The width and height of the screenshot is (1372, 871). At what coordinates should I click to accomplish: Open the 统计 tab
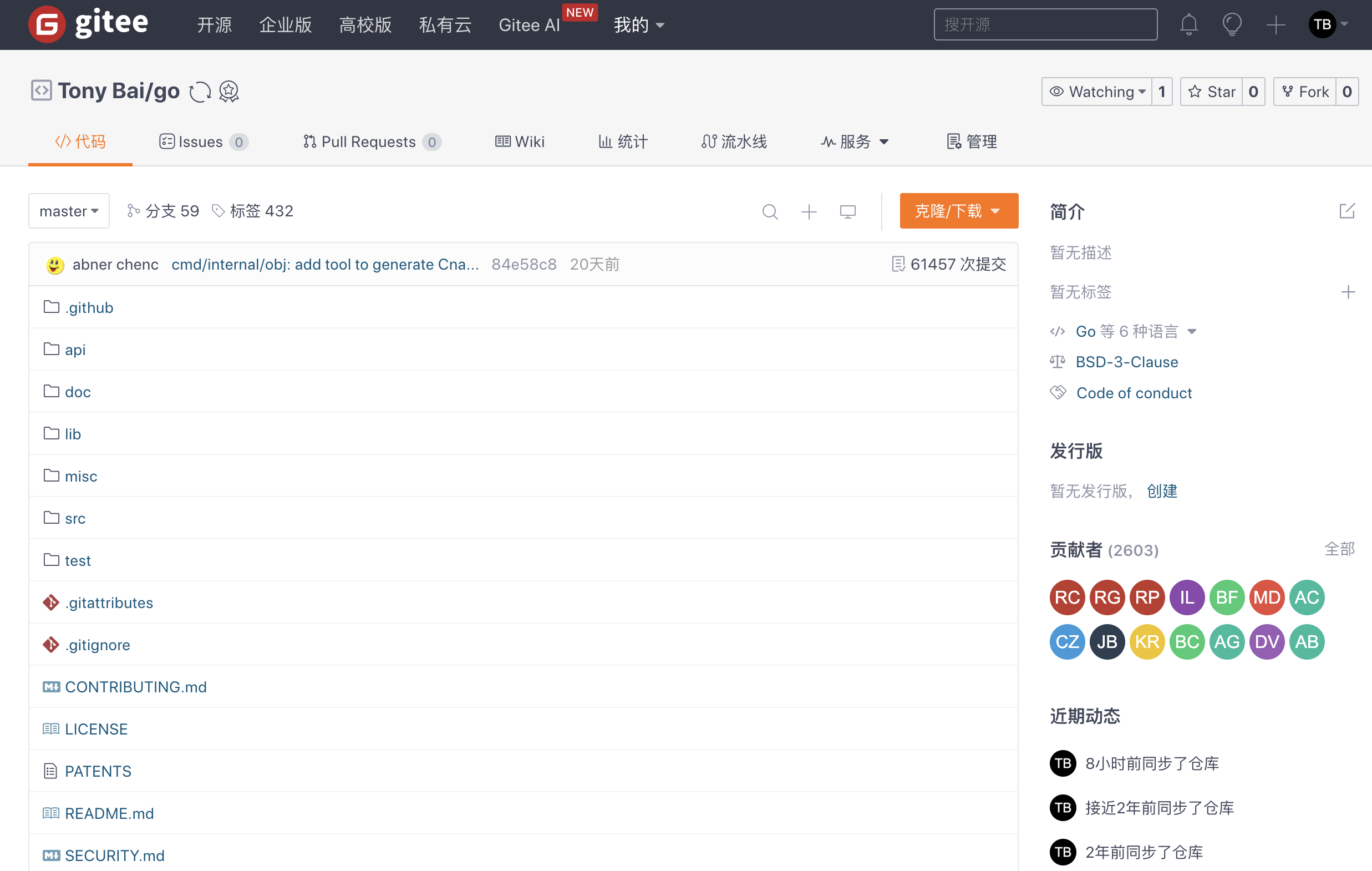(623, 141)
